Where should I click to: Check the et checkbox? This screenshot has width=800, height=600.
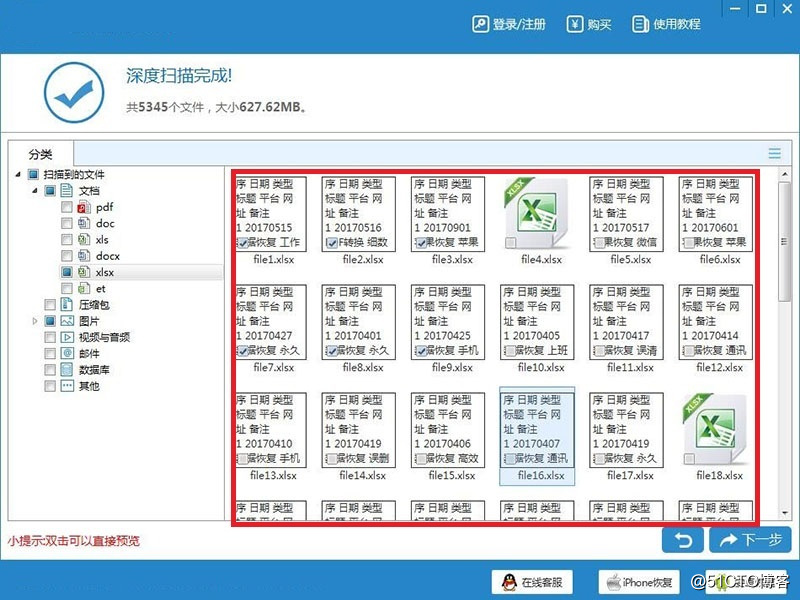tap(66, 289)
